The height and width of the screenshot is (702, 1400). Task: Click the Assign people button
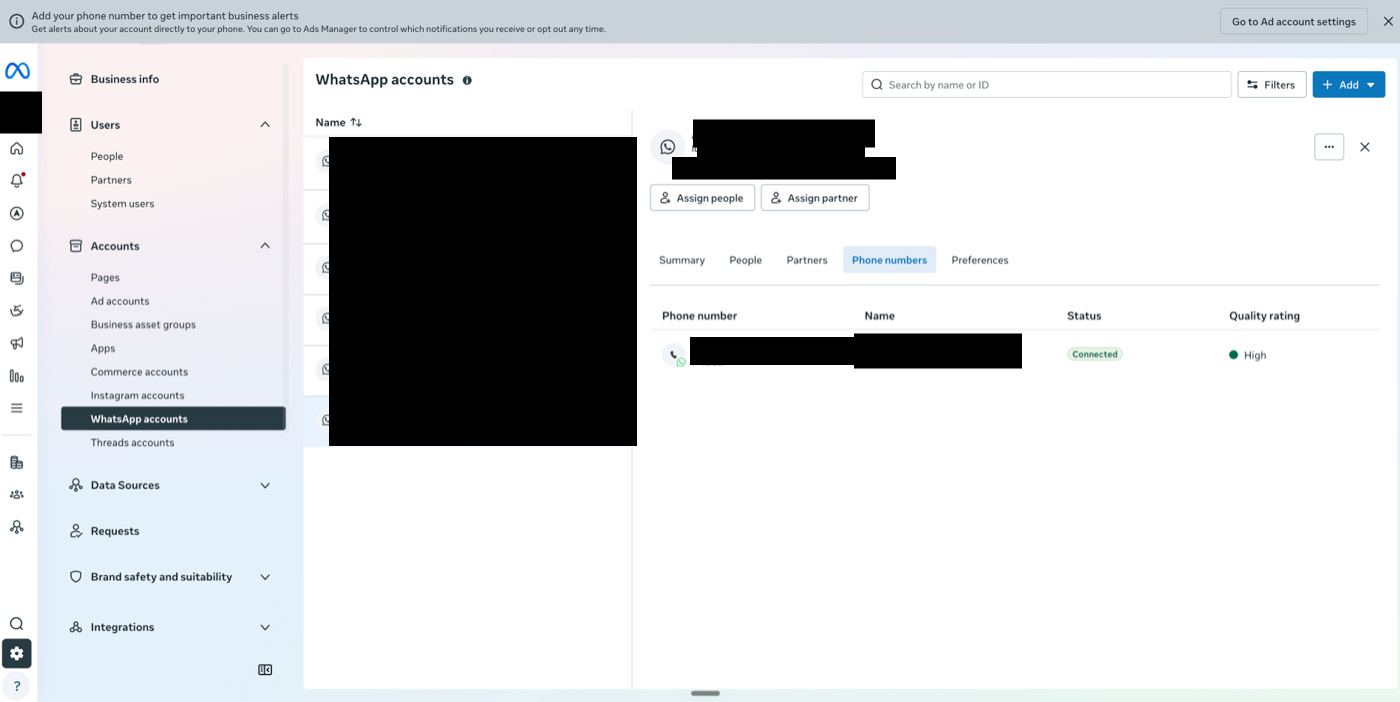pyautogui.click(x=702, y=198)
